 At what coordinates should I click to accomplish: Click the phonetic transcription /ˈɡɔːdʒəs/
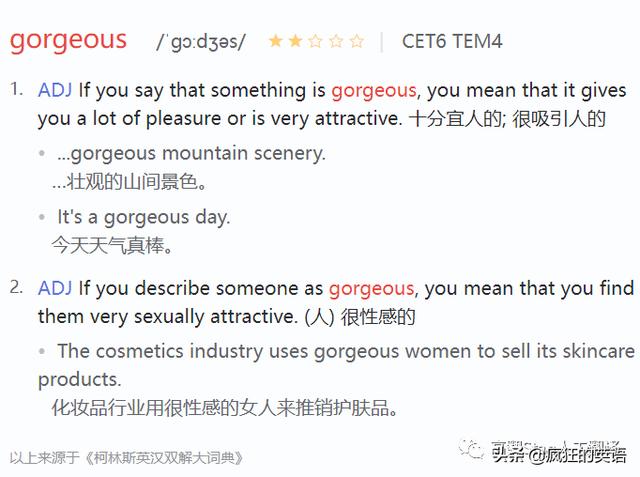pos(201,42)
